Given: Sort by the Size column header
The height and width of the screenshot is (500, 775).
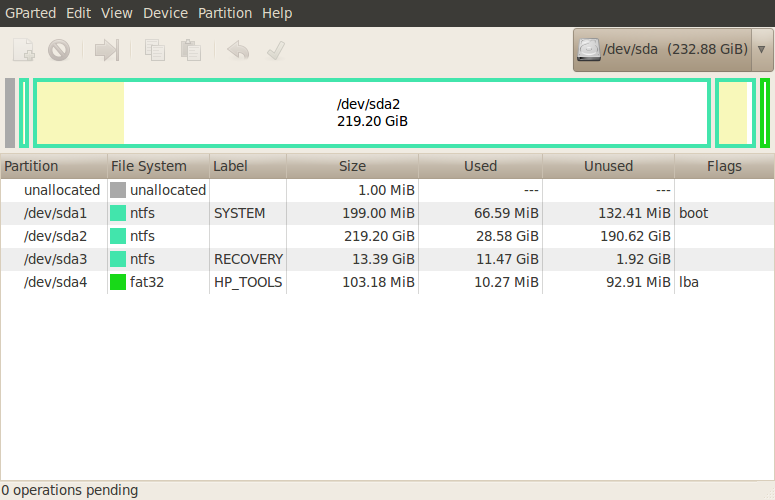Looking at the screenshot, I should tap(352, 166).
